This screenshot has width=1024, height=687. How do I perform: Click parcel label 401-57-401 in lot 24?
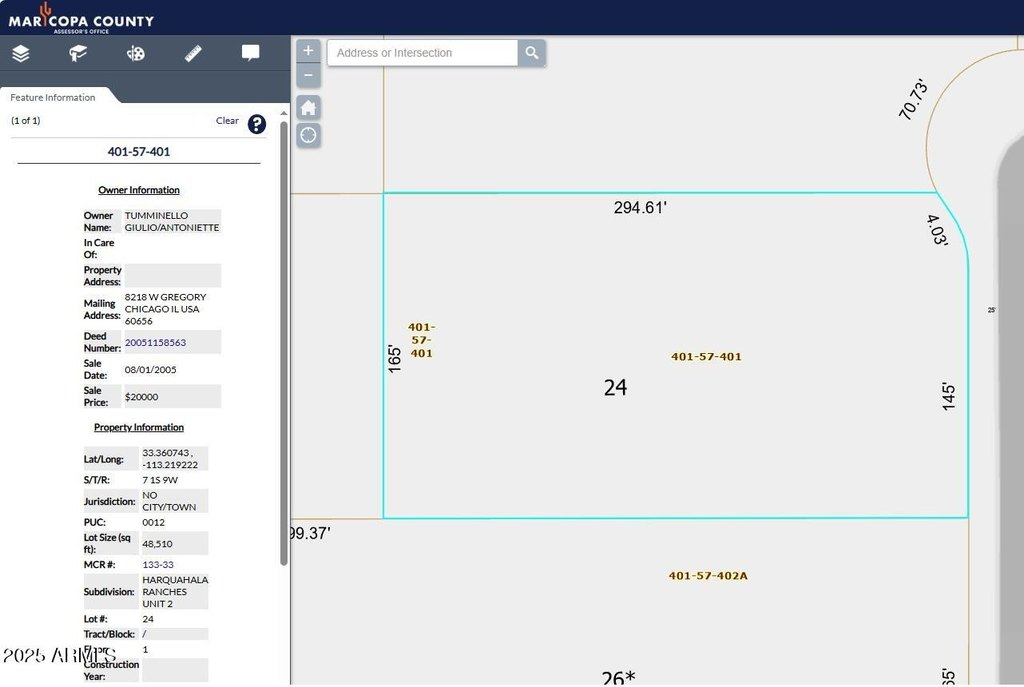706,357
